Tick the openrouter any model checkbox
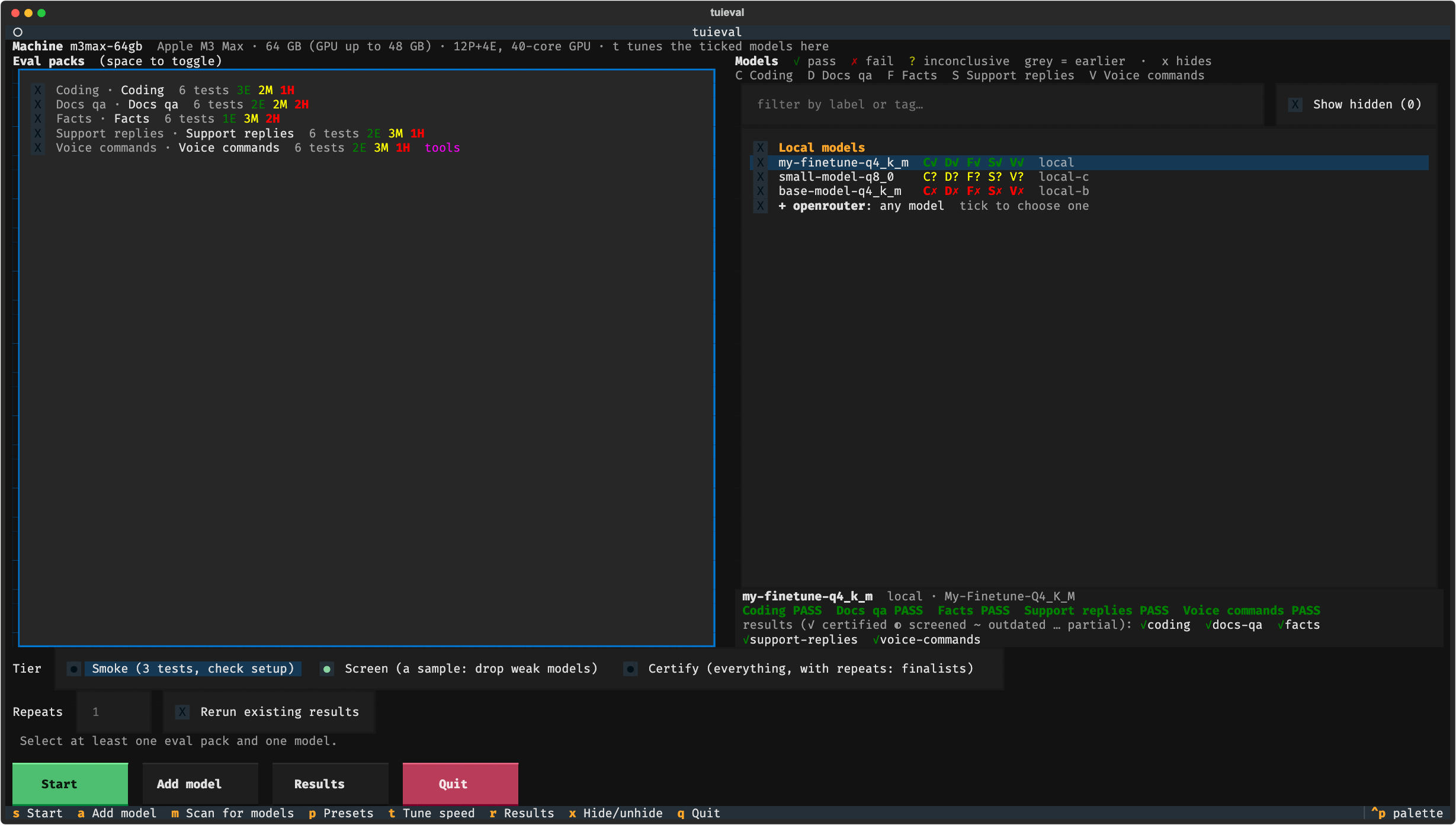 (761, 206)
